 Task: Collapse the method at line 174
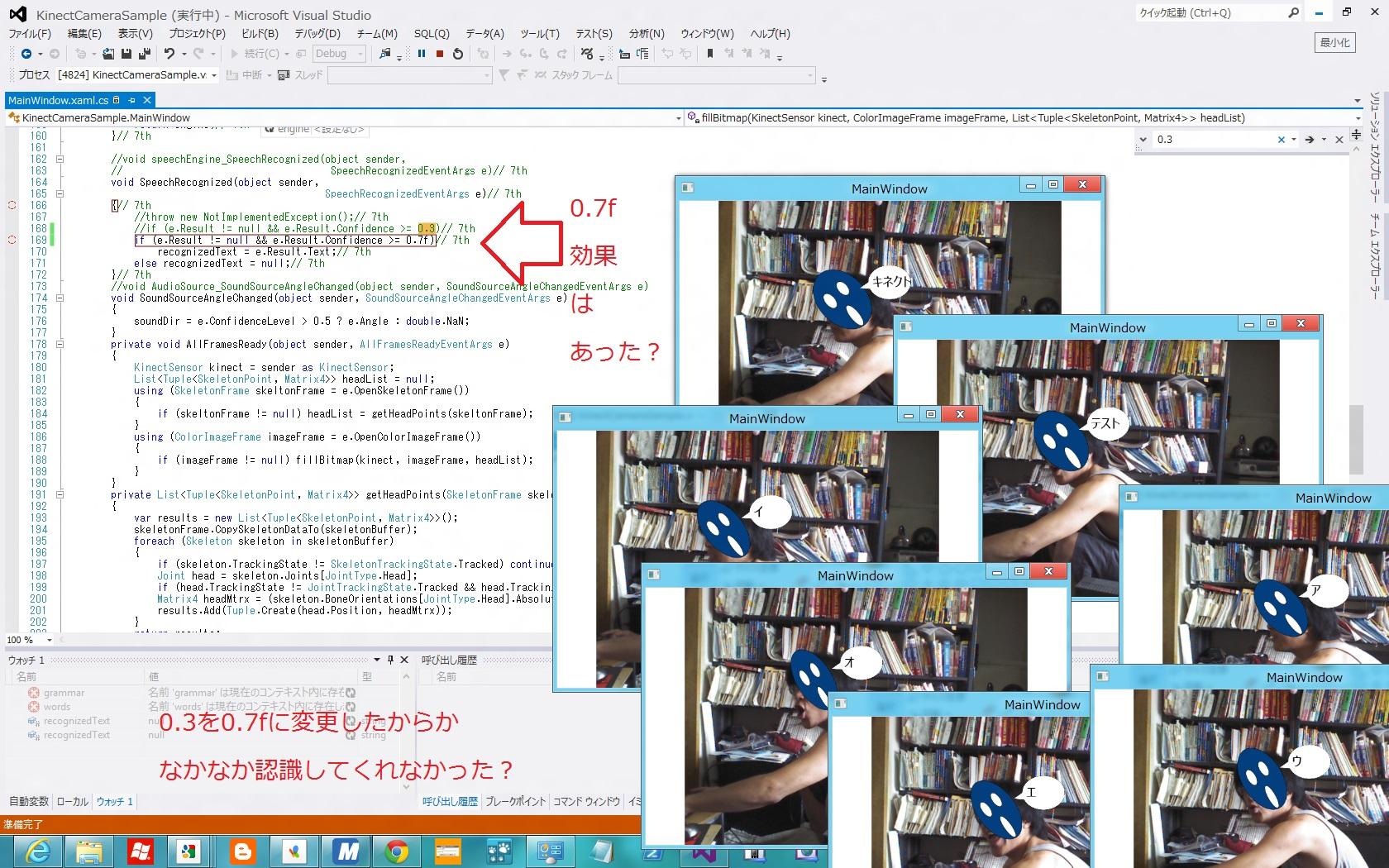(60, 298)
